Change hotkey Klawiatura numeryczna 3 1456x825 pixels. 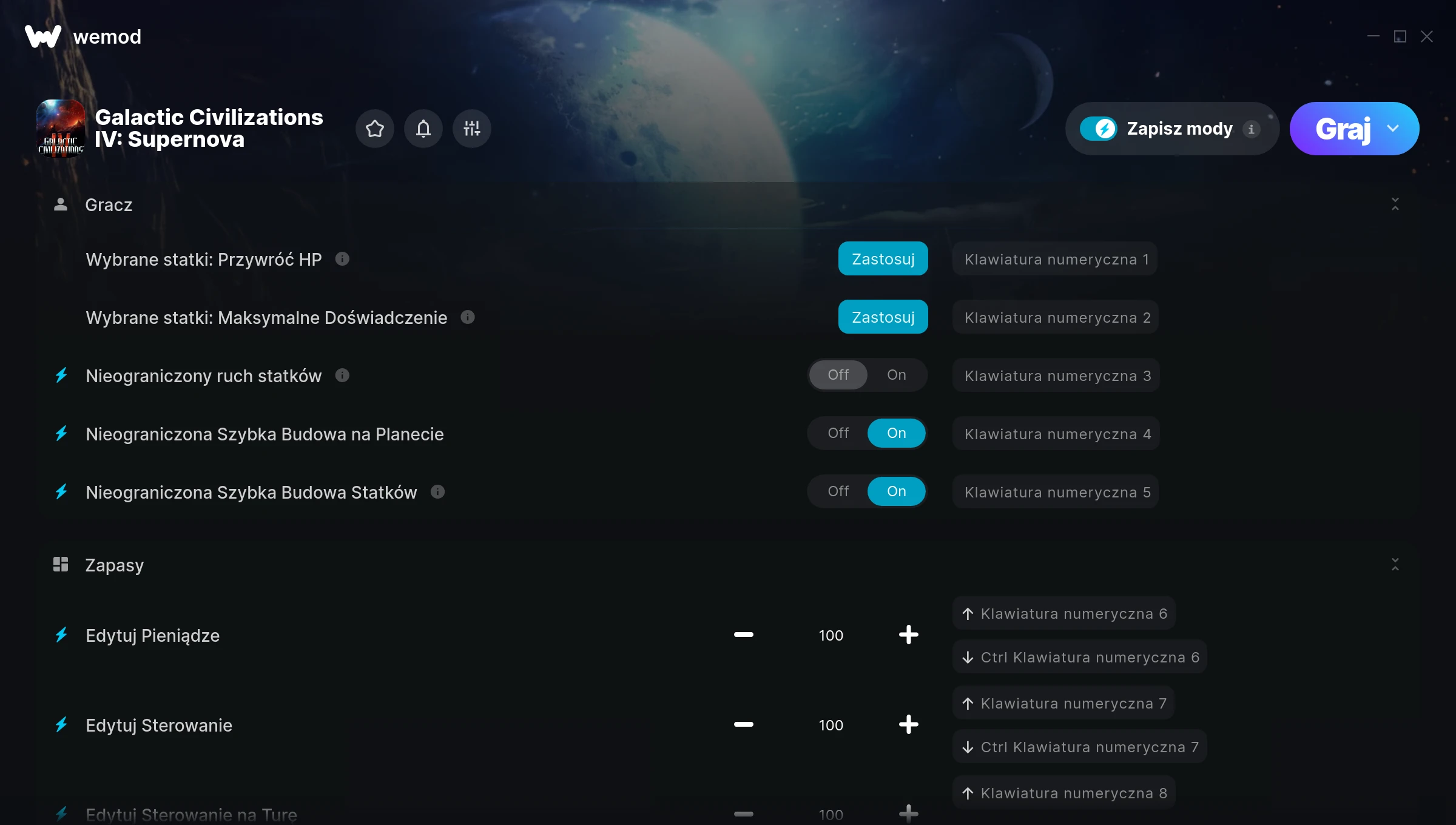tap(1057, 375)
